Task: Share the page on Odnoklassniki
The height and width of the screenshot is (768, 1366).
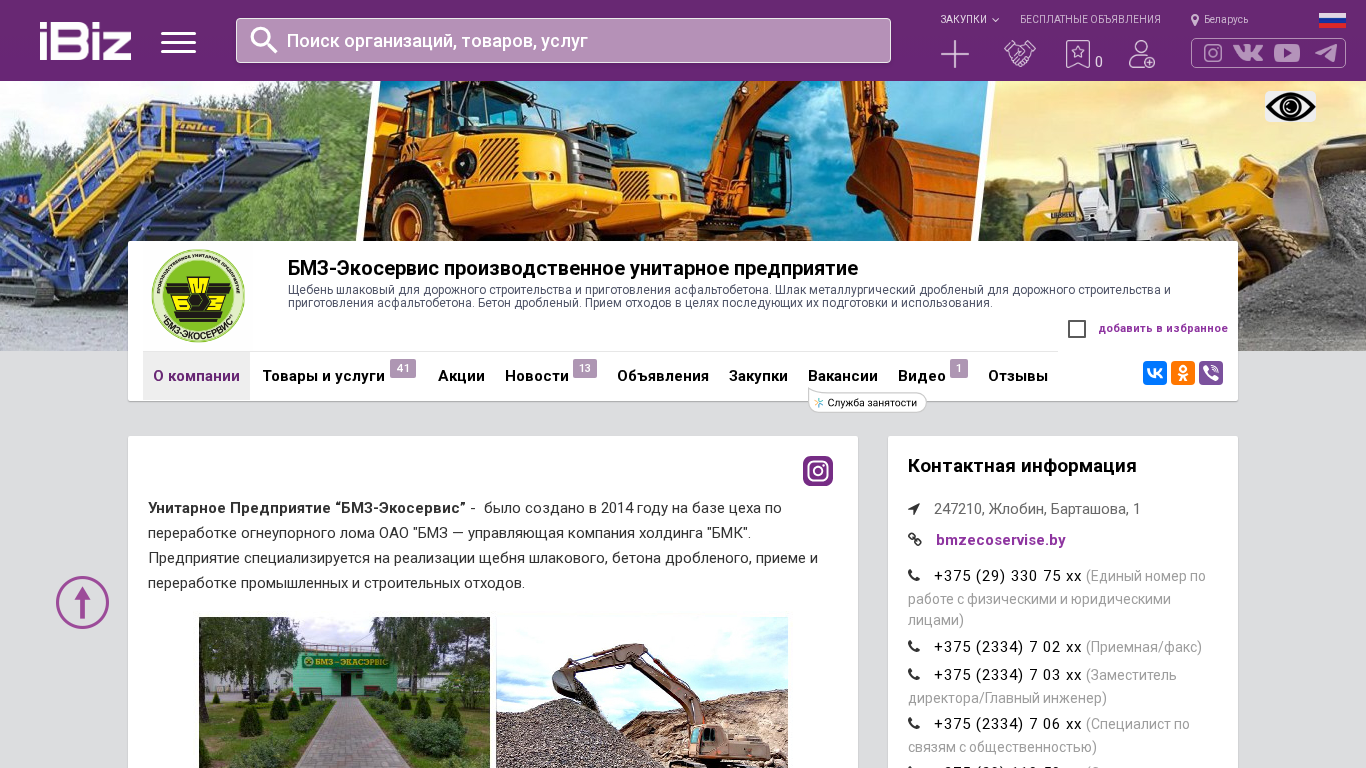Action: tap(1183, 373)
